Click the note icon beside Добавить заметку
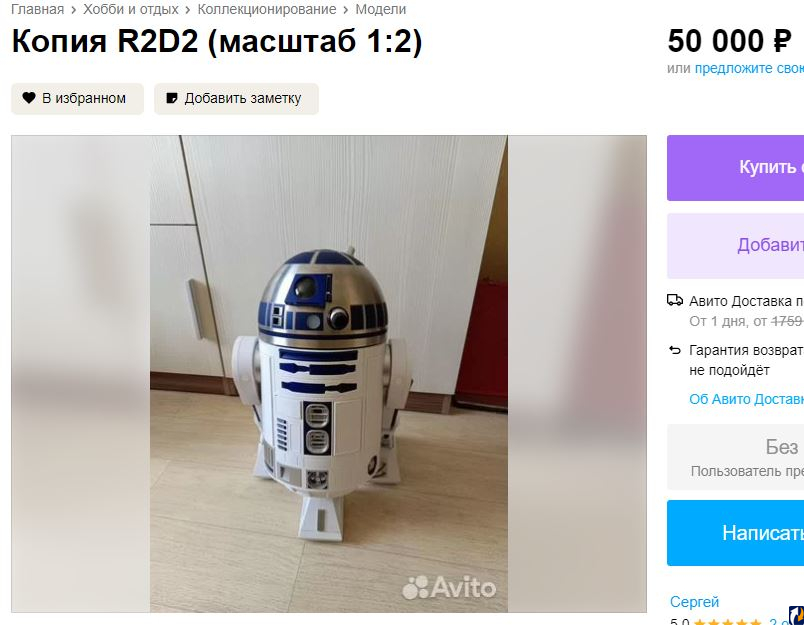The height and width of the screenshot is (625, 804). [x=172, y=98]
